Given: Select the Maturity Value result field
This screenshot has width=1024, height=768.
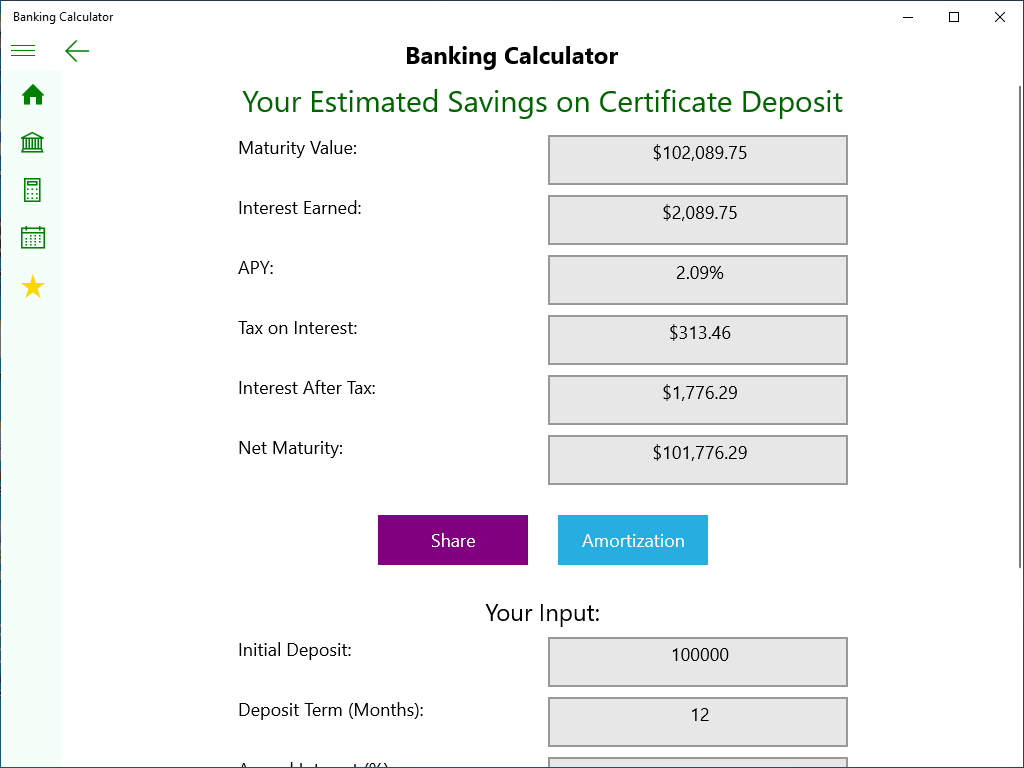Looking at the screenshot, I should pyautogui.click(x=698, y=160).
